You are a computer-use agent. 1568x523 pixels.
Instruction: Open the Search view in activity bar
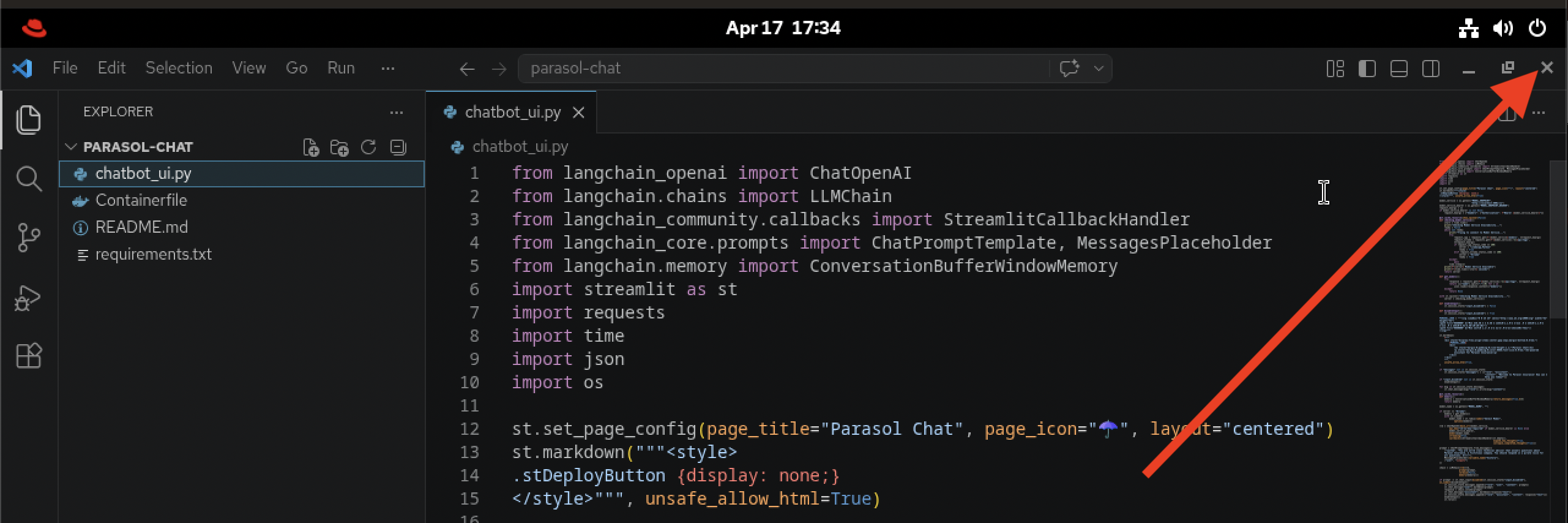tap(28, 179)
